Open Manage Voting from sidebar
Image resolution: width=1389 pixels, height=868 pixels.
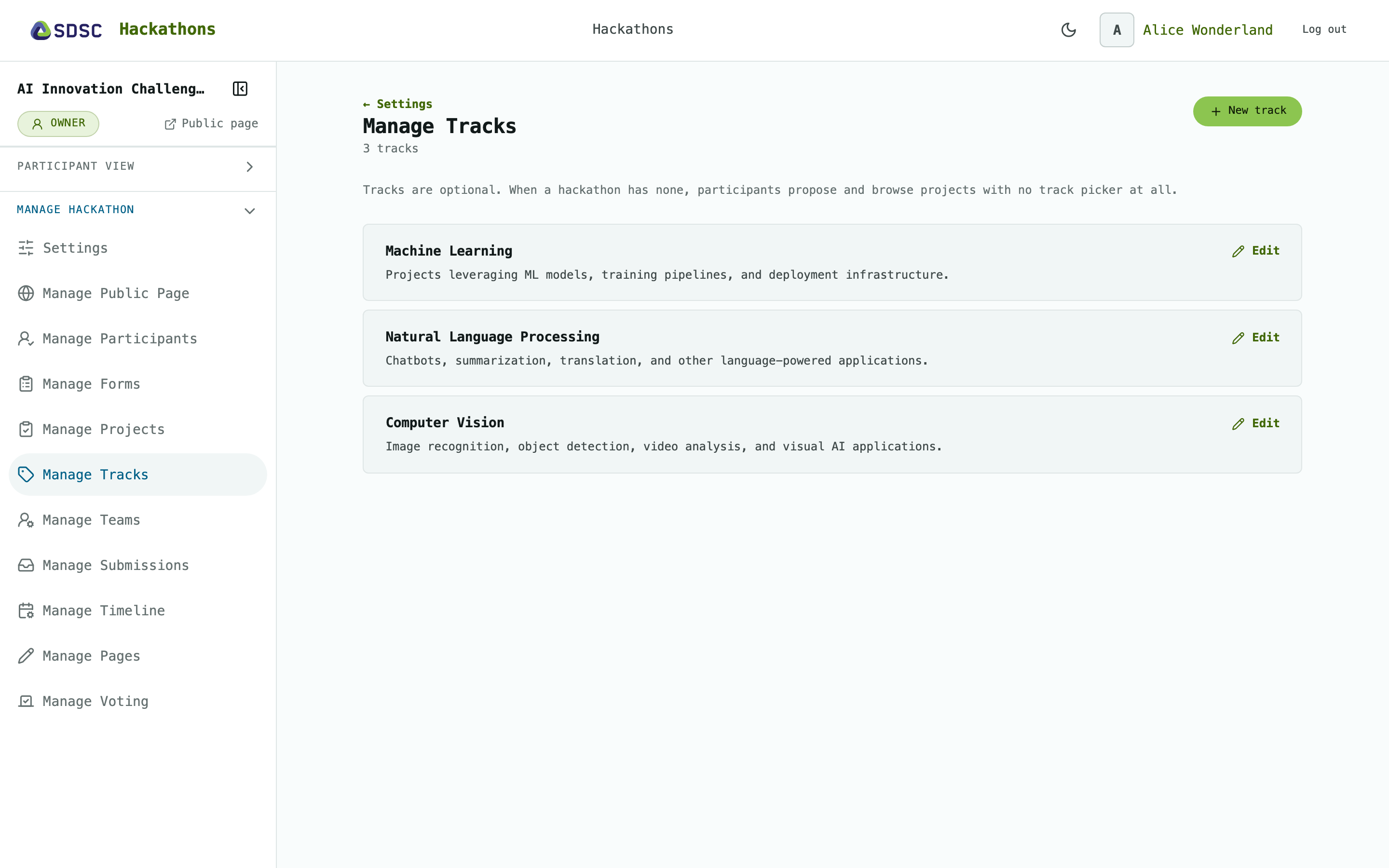(138, 702)
